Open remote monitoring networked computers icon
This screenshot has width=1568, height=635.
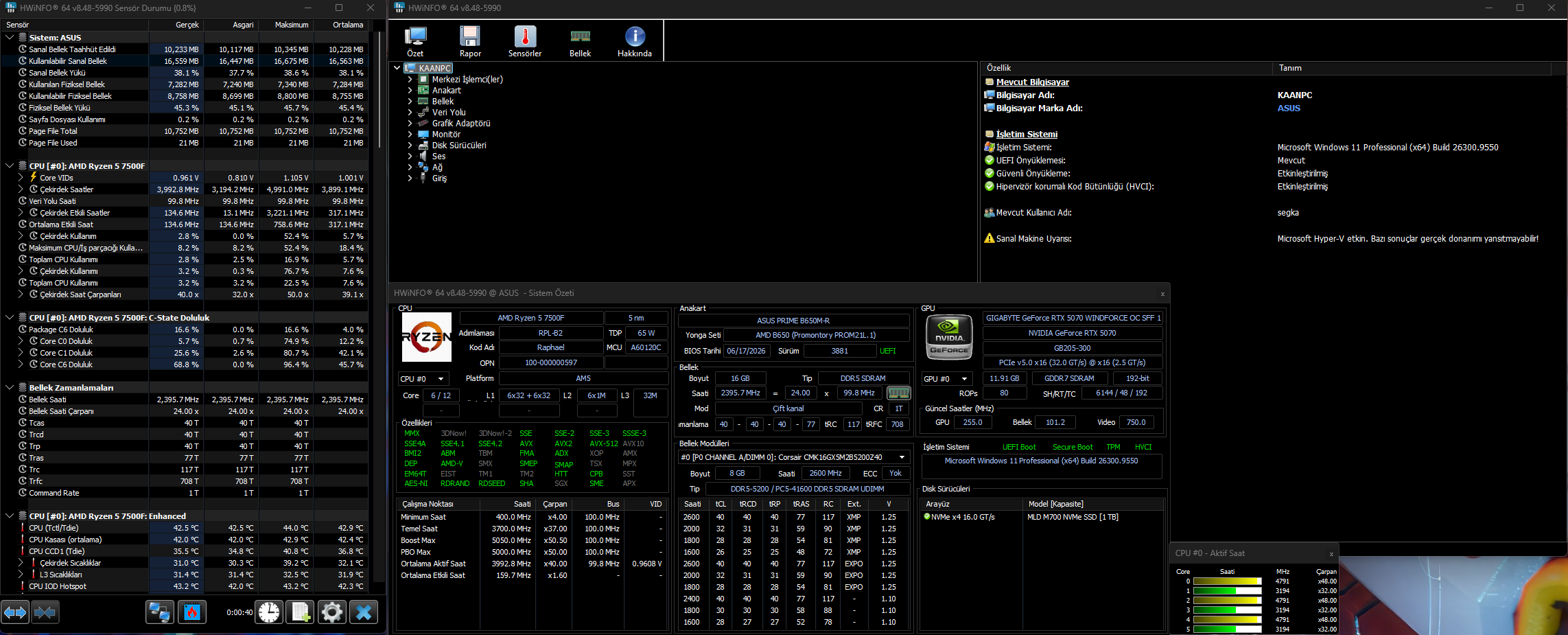160,612
